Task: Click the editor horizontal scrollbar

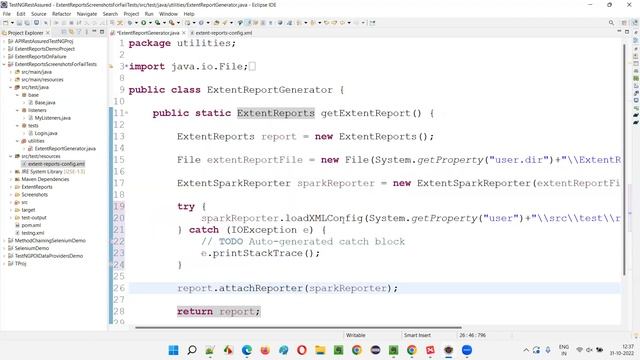Action: coord(298,327)
